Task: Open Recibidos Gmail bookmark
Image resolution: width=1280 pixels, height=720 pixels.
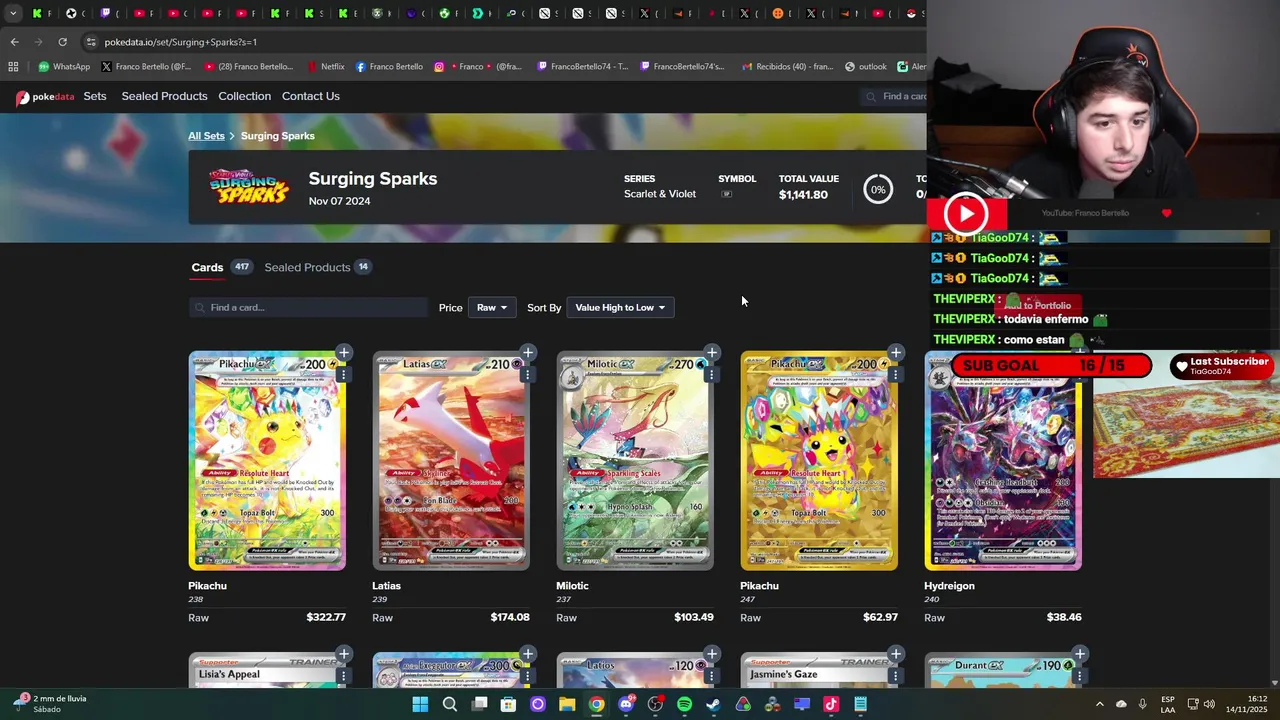Action: pos(787,67)
